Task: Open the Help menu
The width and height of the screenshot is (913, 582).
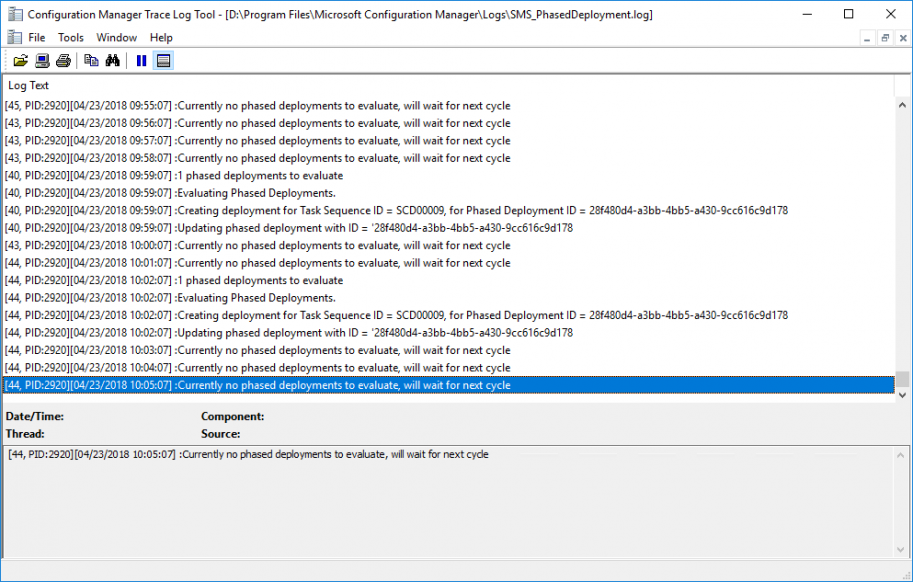Action: 161,38
